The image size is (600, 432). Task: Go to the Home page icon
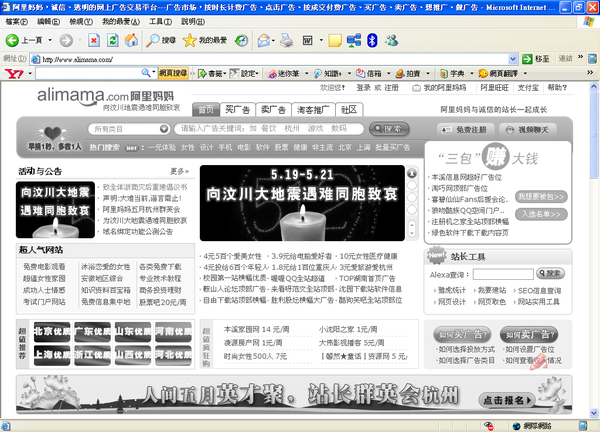pos(132,40)
